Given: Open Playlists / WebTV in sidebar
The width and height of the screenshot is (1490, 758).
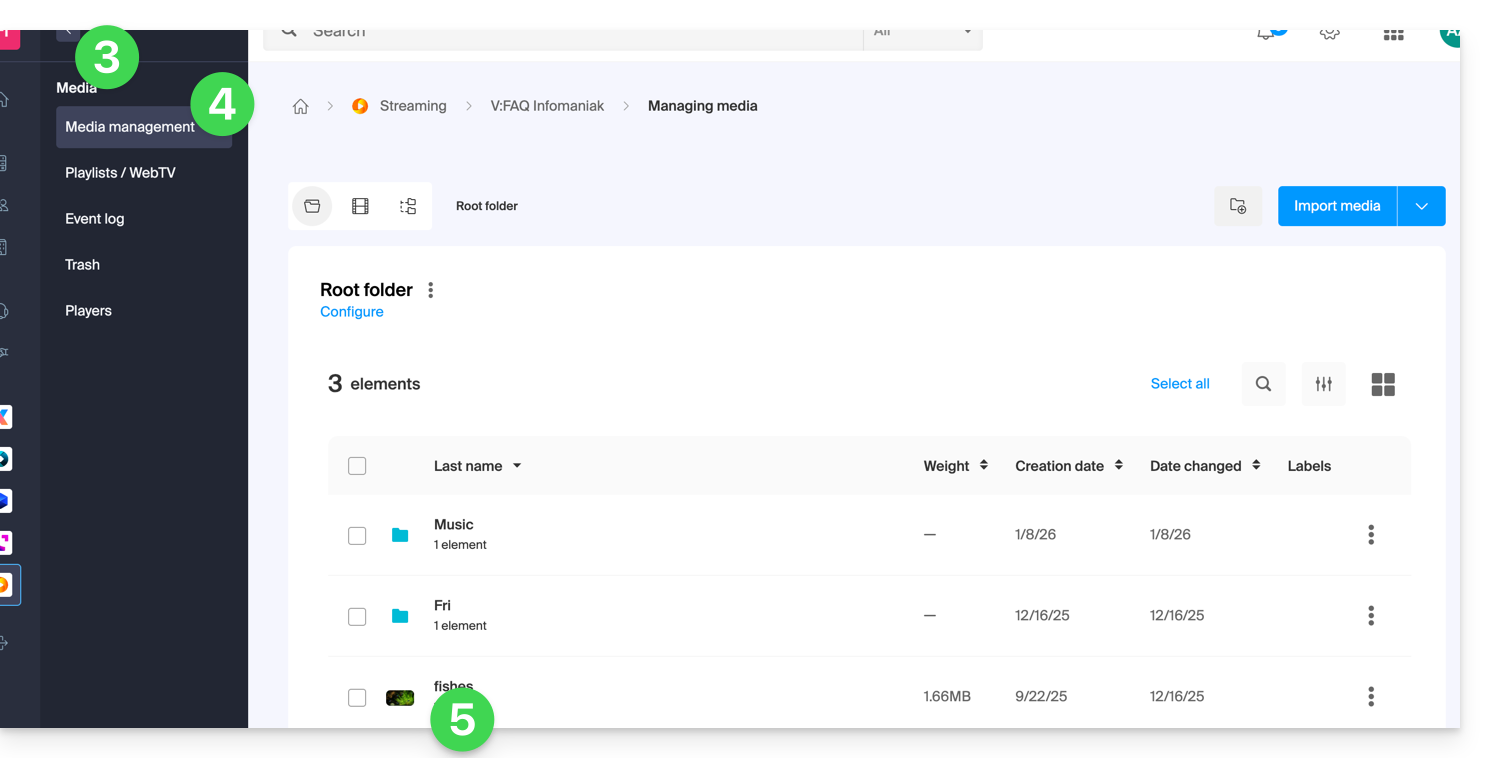Looking at the screenshot, I should click(120, 173).
